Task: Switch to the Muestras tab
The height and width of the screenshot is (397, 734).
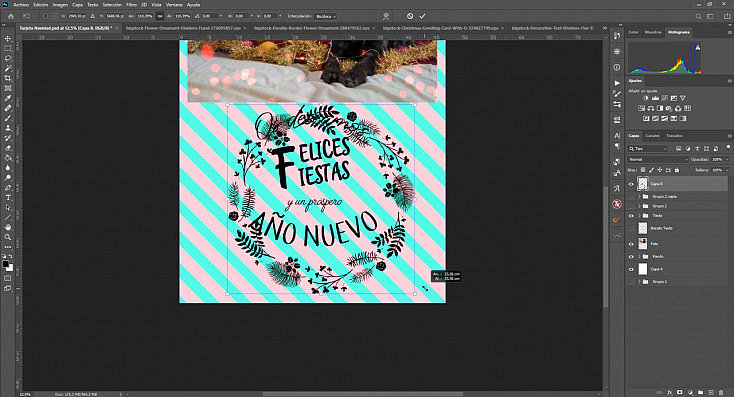Action: (x=653, y=32)
